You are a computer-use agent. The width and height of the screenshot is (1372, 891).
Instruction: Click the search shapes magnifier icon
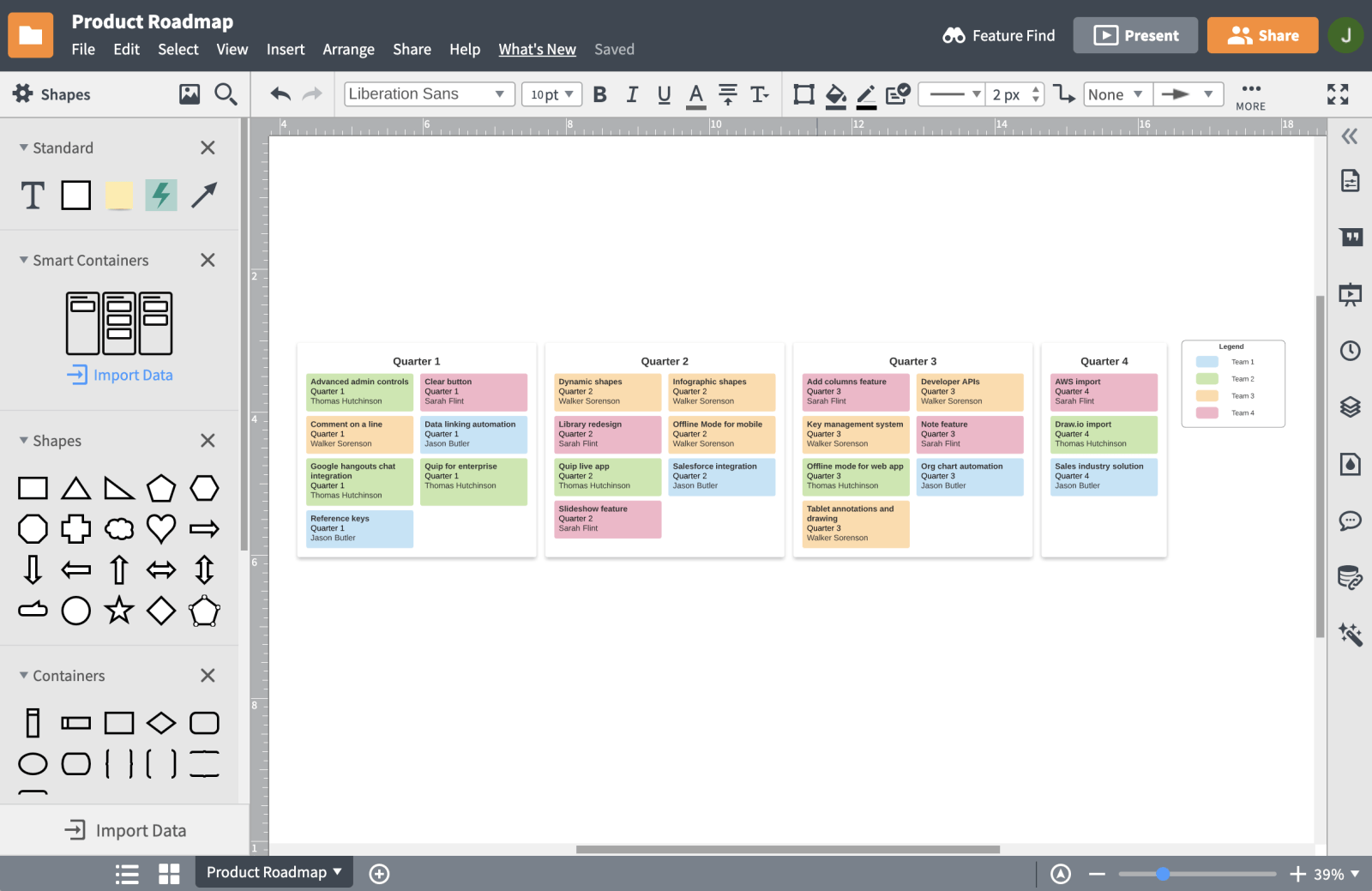pyautogui.click(x=226, y=94)
